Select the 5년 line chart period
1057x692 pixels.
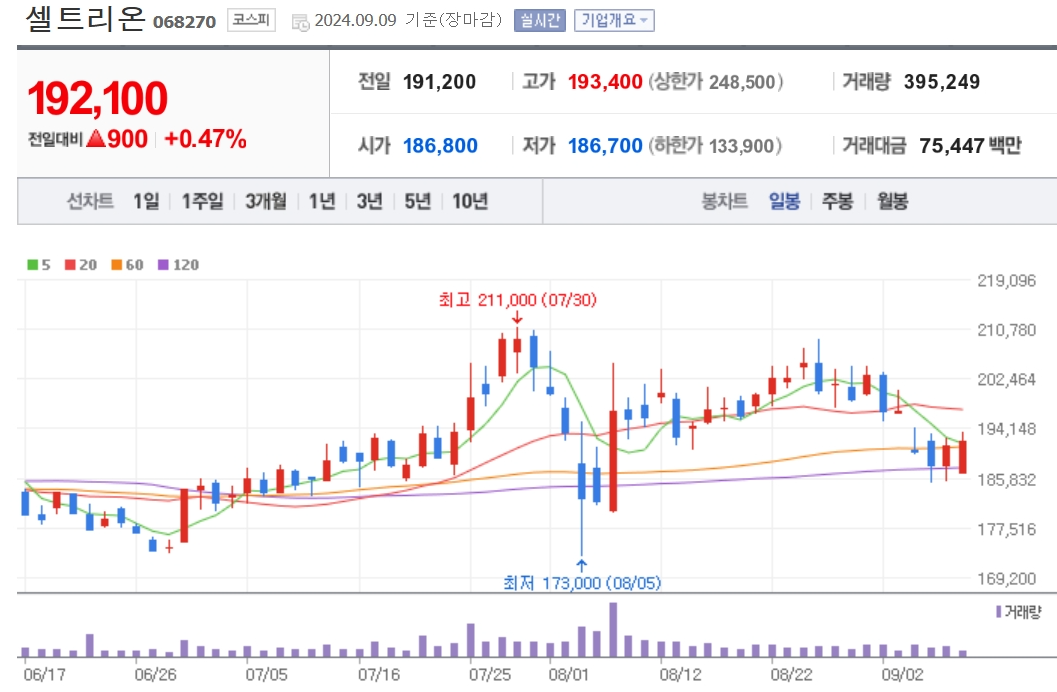[417, 201]
